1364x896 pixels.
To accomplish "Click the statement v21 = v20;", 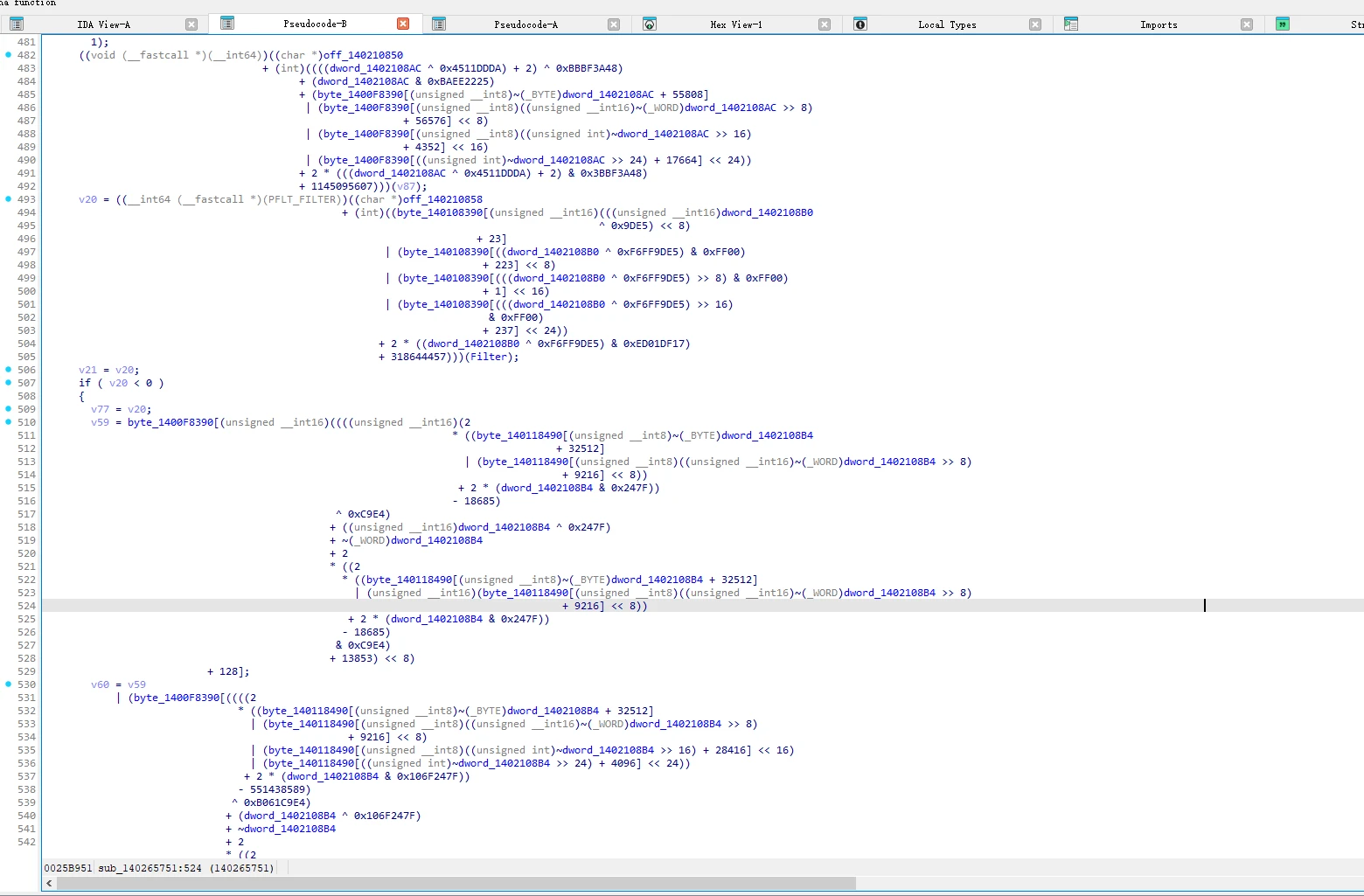I will 109,370.
